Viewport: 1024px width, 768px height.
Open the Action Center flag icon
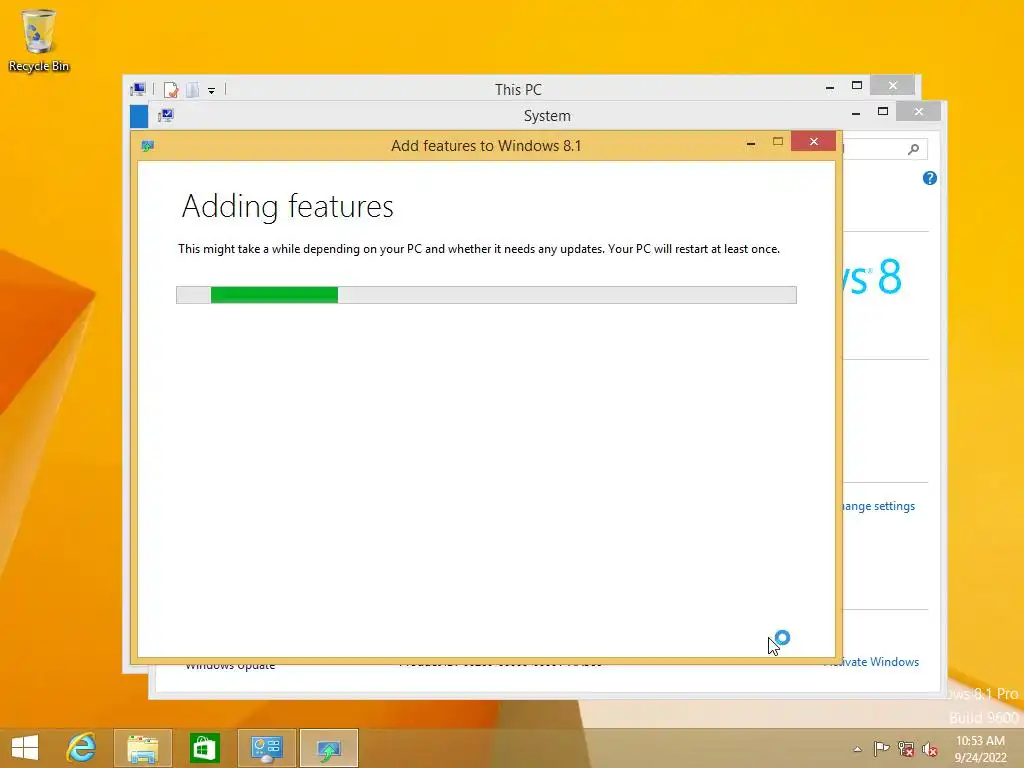click(x=881, y=748)
